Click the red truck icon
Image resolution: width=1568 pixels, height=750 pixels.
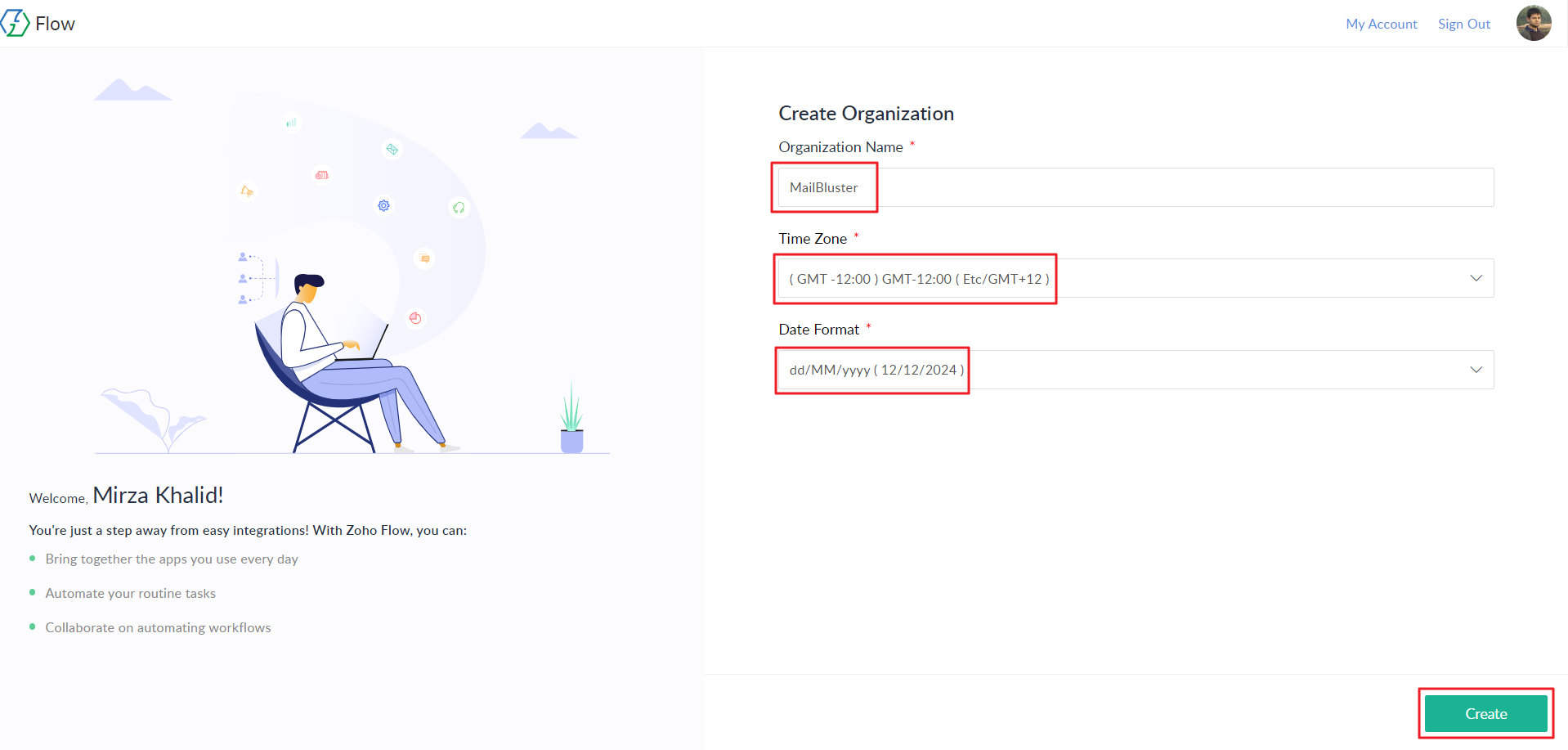tap(322, 175)
